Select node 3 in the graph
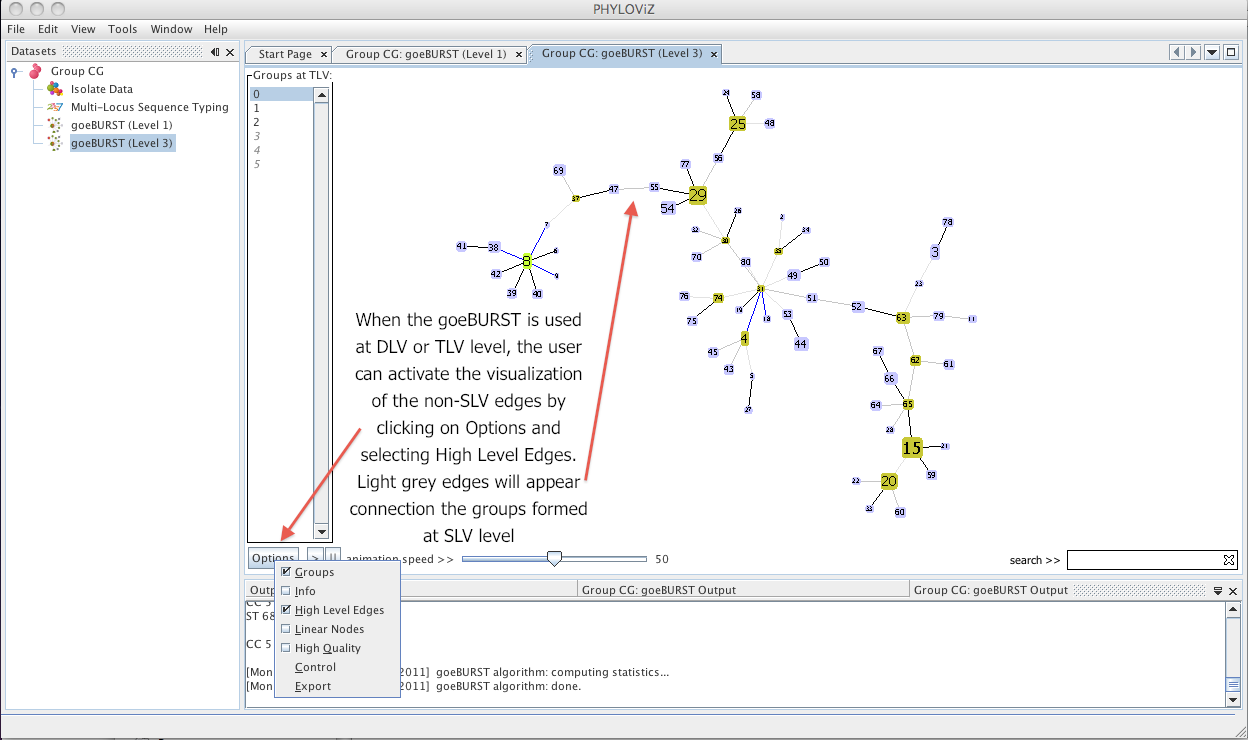Image resolution: width=1248 pixels, height=740 pixels. pyautogui.click(x=935, y=252)
